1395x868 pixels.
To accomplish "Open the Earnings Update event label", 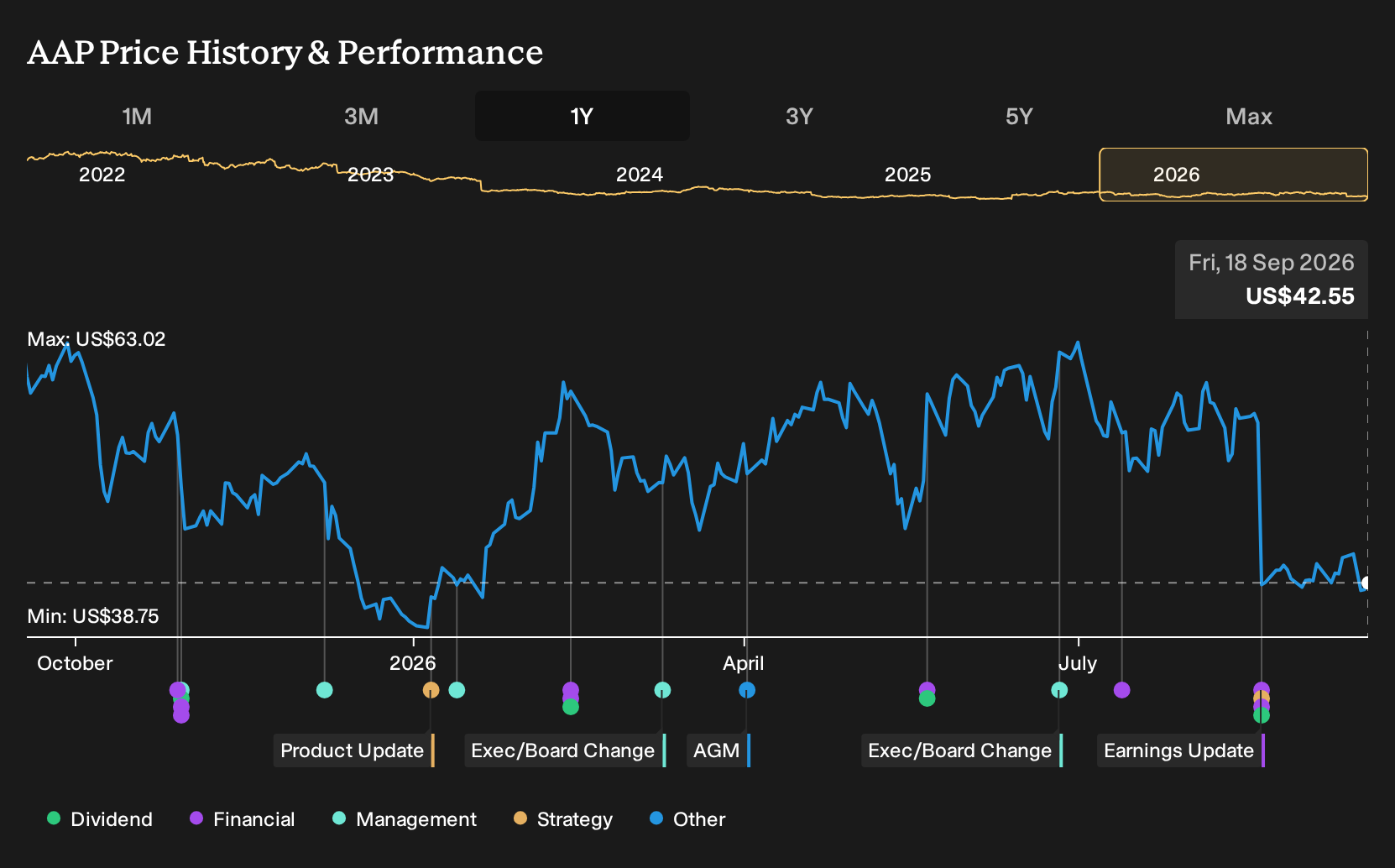I will click(x=1181, y=750).
